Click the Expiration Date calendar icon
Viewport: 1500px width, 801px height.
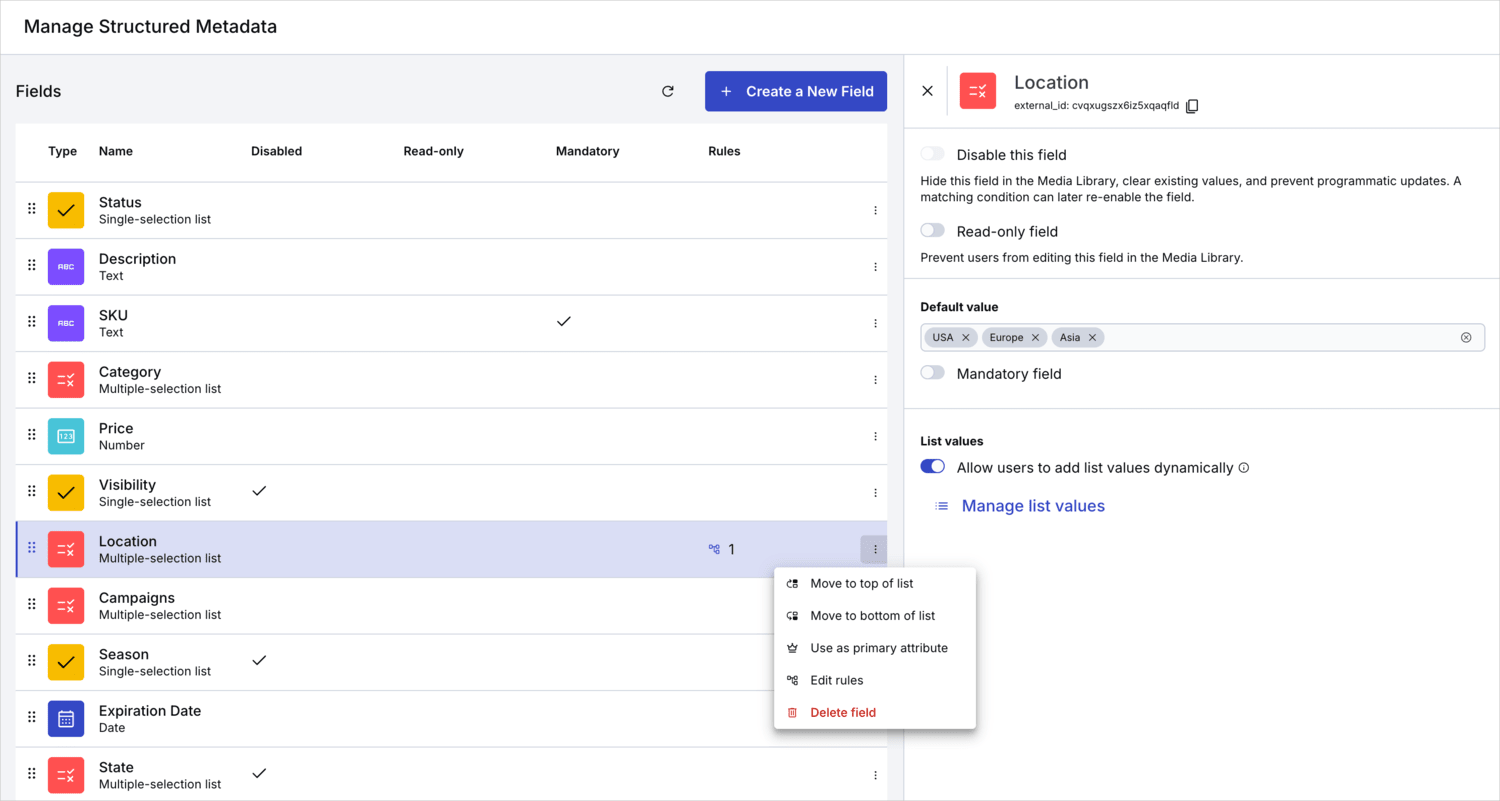click(66, 719)
